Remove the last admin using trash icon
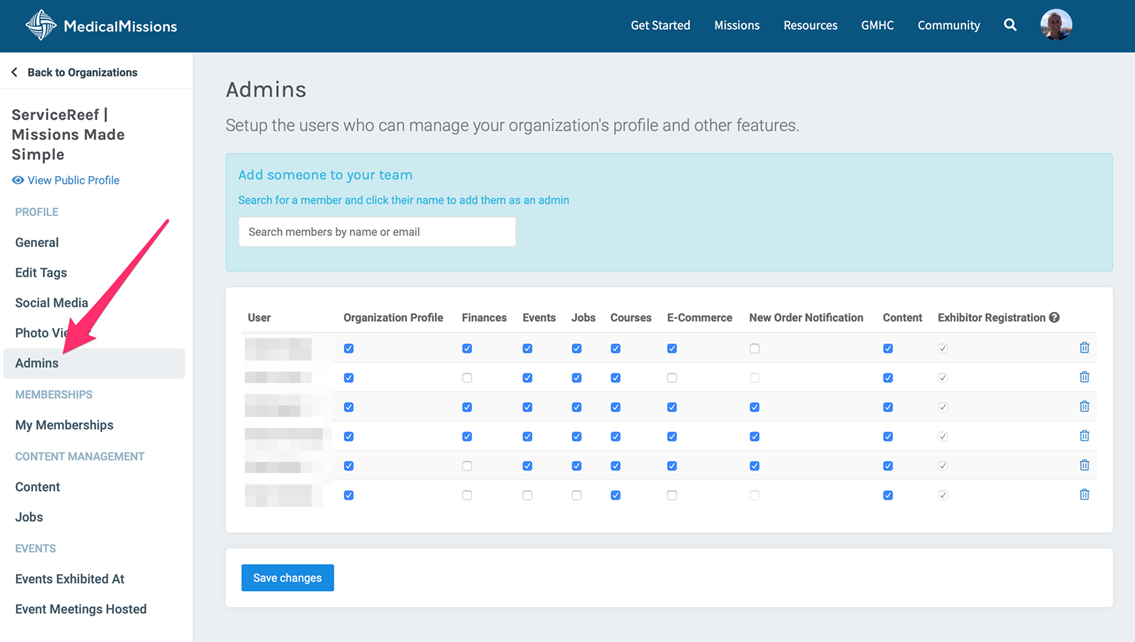1135x642 pixels. coord(1084,495)
